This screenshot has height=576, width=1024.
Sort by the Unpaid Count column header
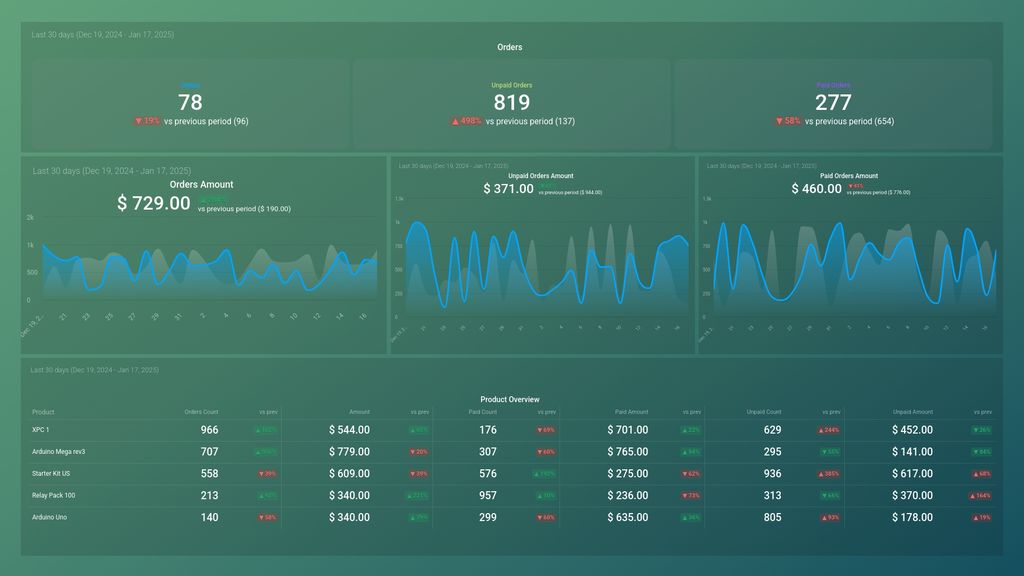point(764,412)
